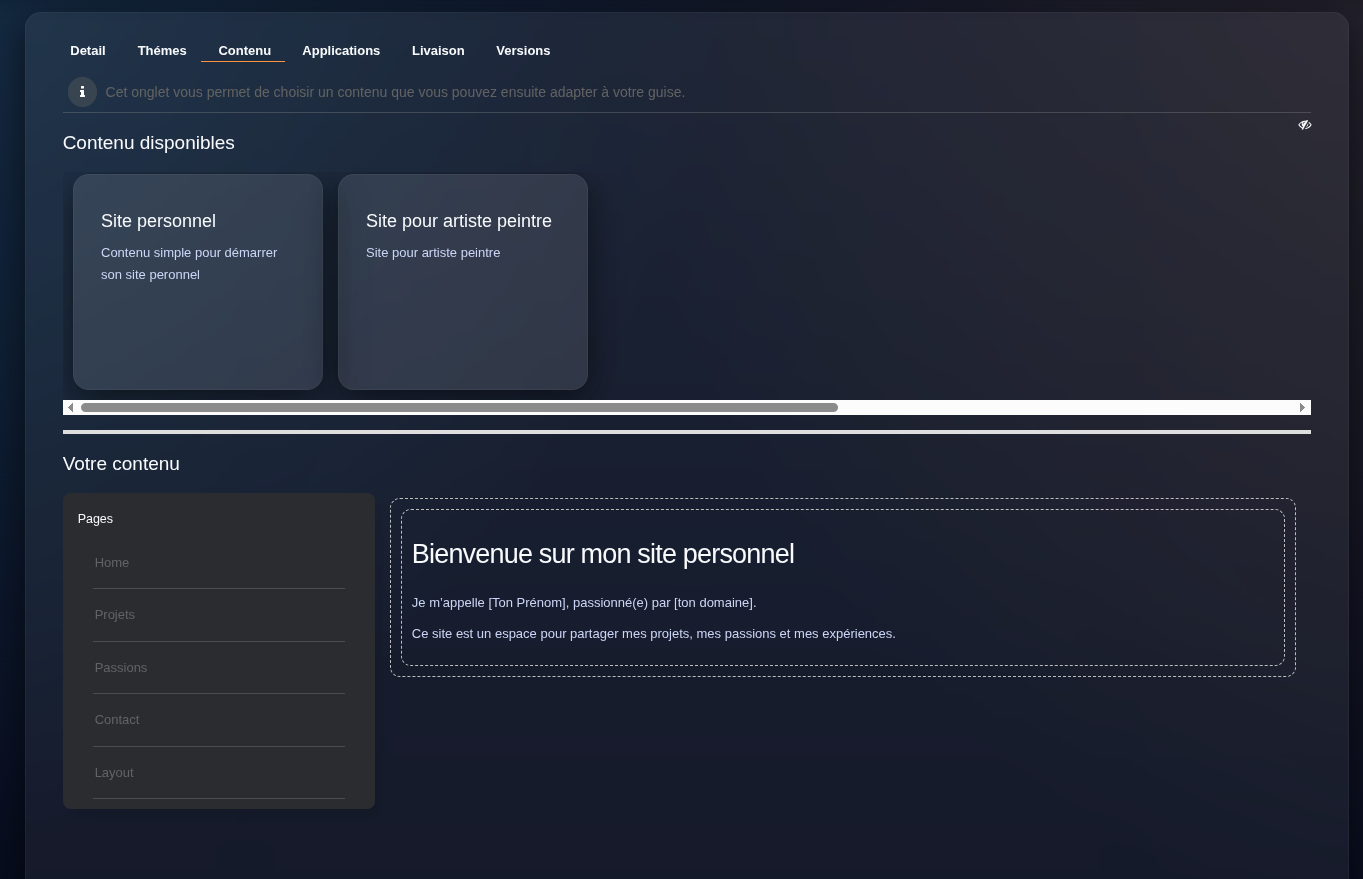
Task: Click the horizontal scrollbar thumb
Action: [x=459, y=408]
